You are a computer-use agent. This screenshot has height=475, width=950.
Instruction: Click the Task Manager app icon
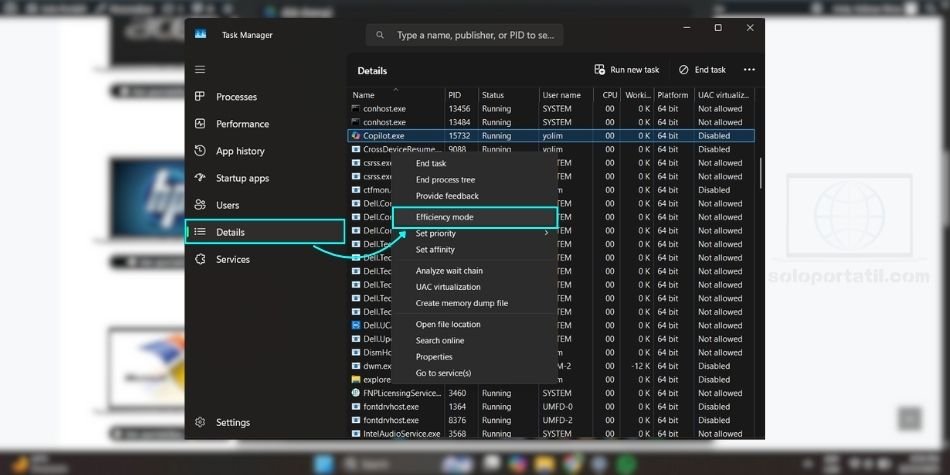point(201,35)
